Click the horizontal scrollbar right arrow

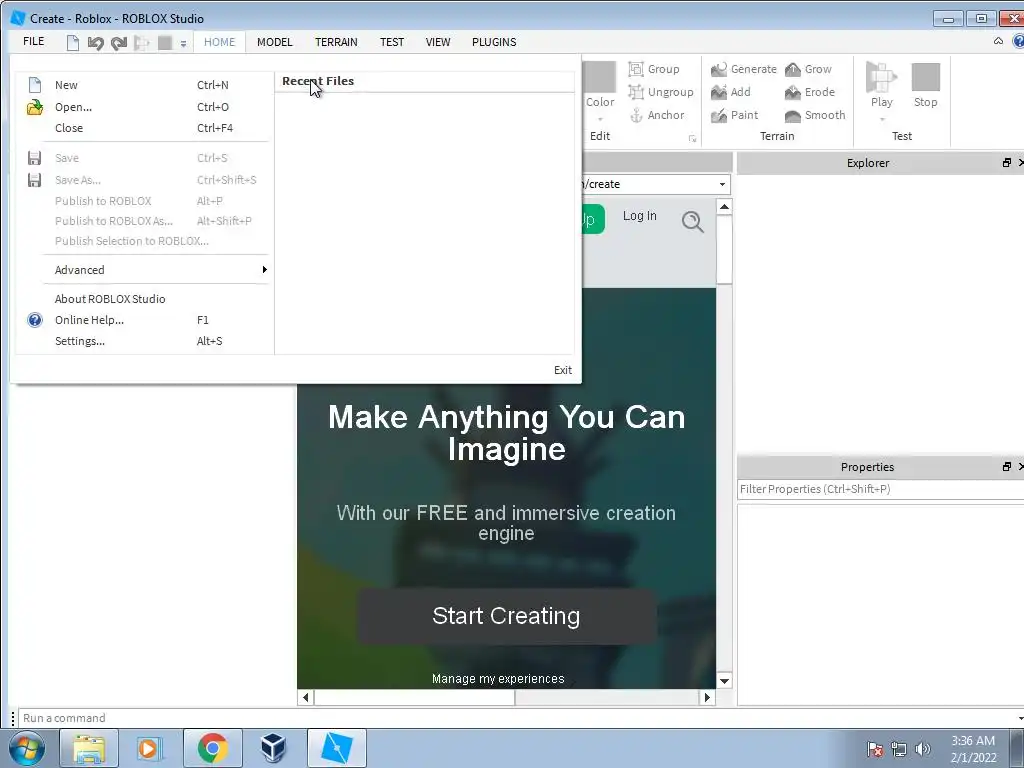[x=707, y=697]
